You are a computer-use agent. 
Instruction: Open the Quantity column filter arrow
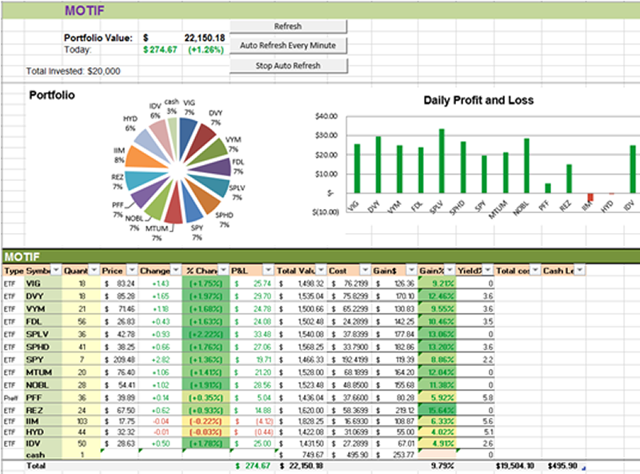[95, 270]
